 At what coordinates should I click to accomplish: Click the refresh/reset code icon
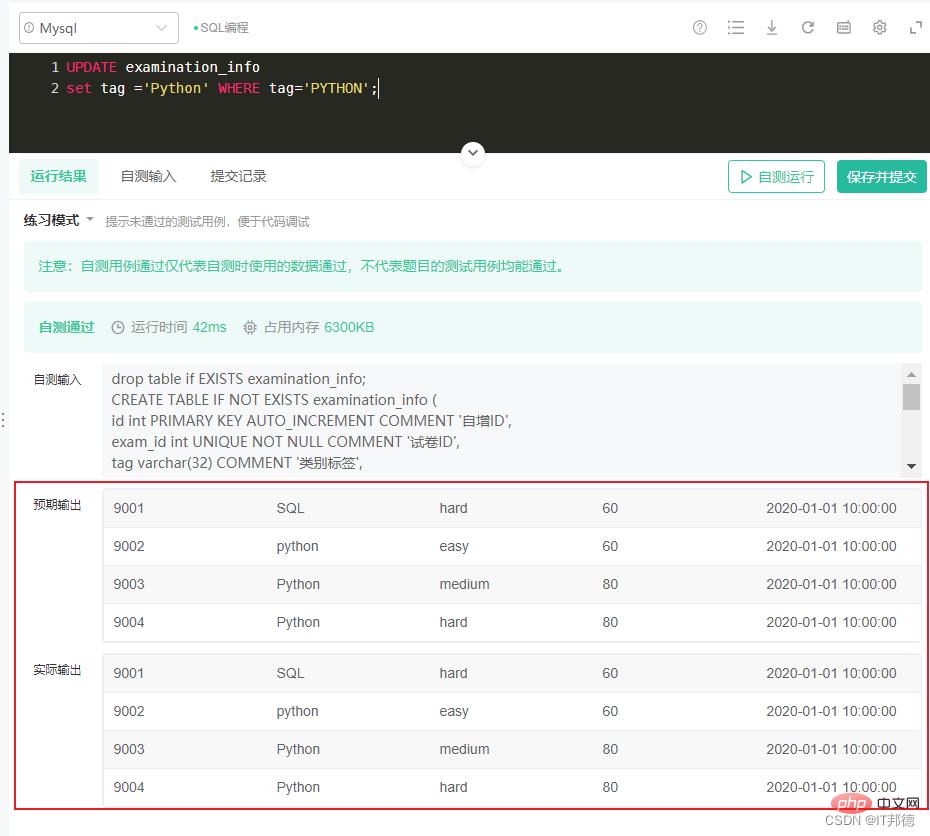point(808,28)
